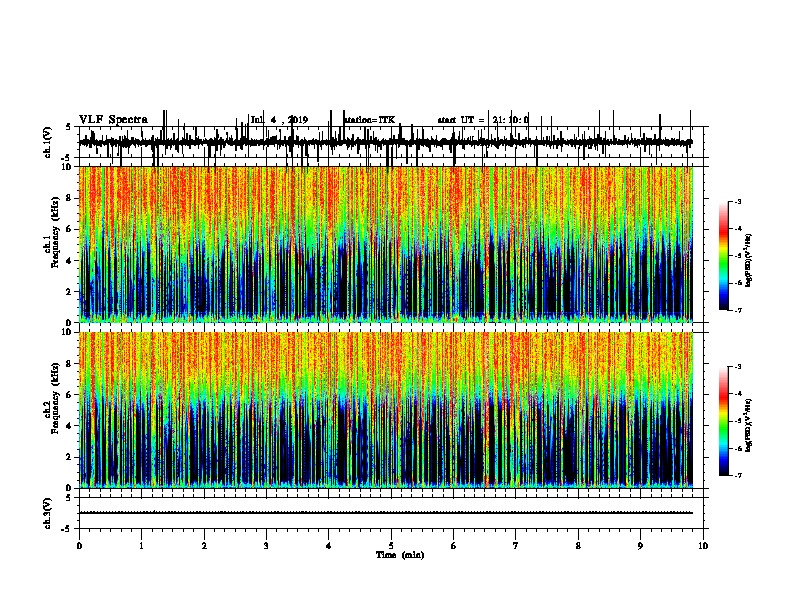This screenshot has height=612, width=792.
Task: Click the "ch.3(V)" axis label
Action: [x=48, y=513]
